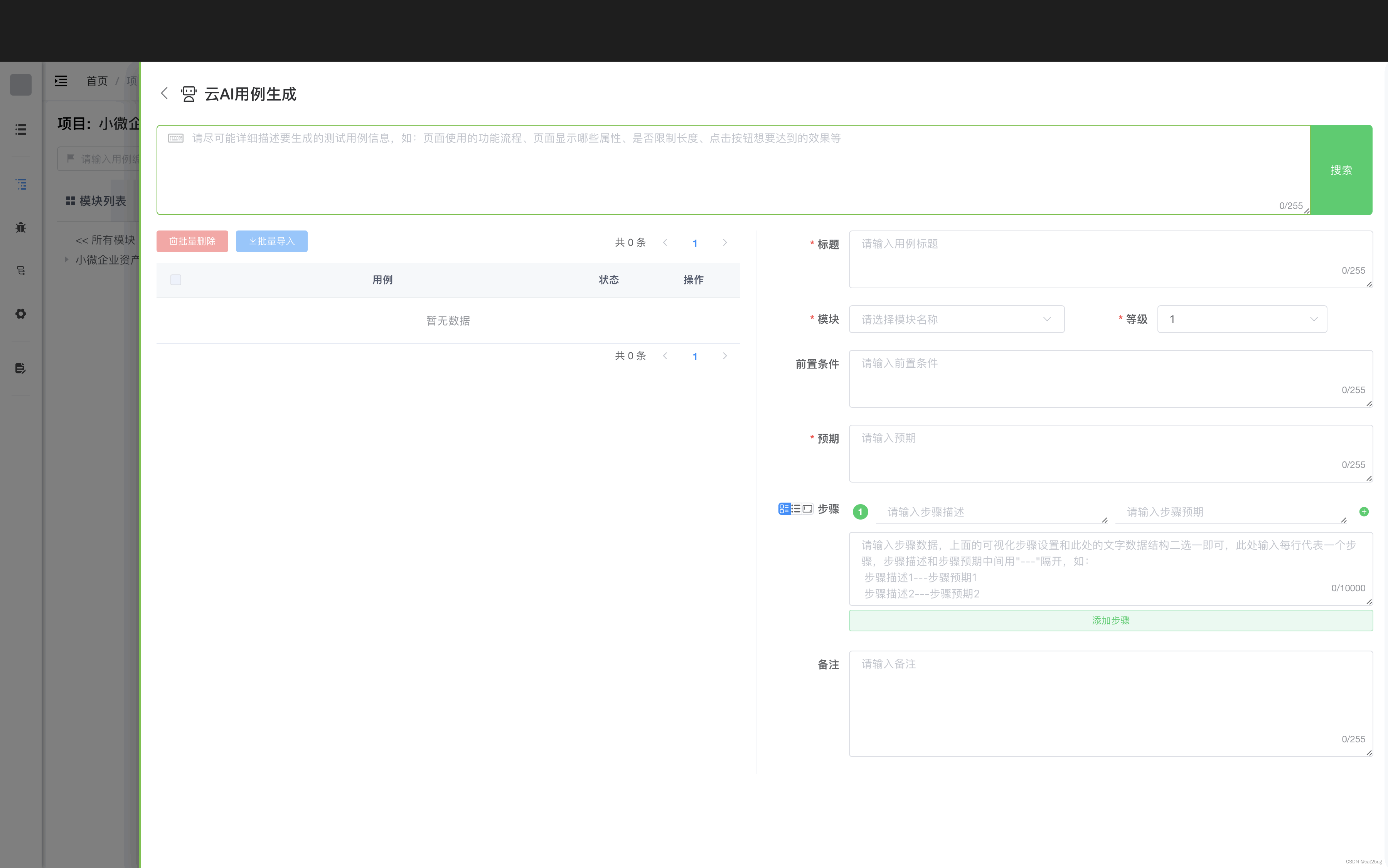Click the 暂无数据 empty table message
1388x868 pixels.
point(448,320)
